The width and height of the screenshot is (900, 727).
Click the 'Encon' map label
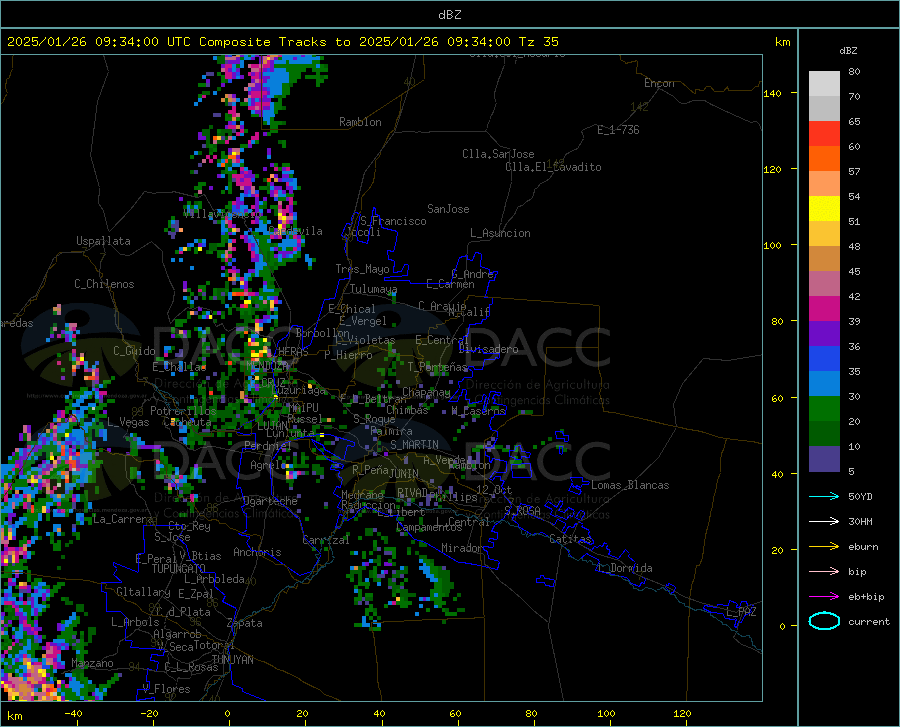659,83
